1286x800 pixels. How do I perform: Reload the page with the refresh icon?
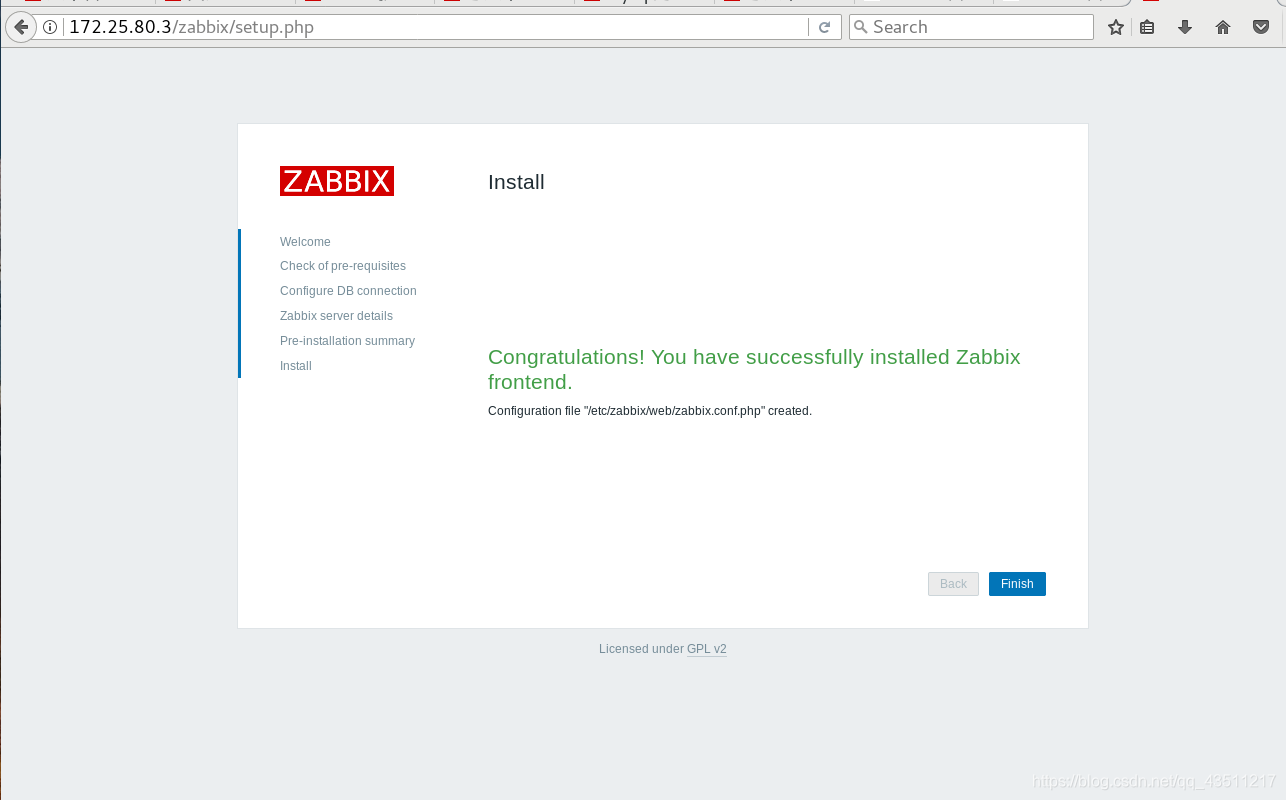(824, 27)
